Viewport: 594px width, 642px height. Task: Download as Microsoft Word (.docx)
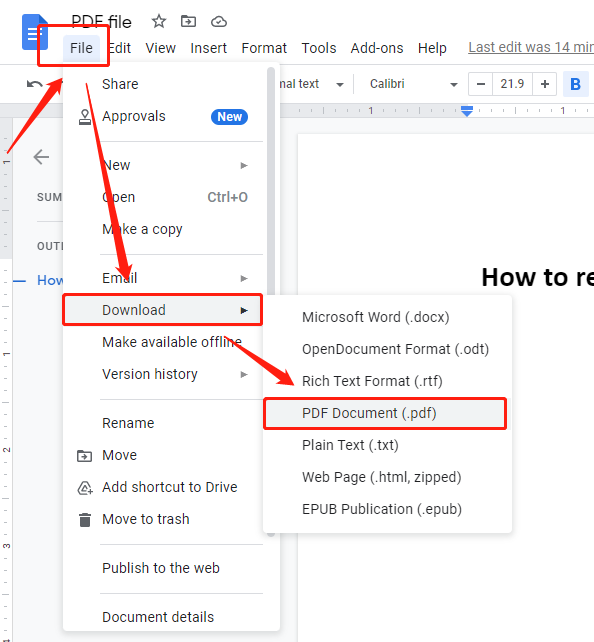point(387,317)
